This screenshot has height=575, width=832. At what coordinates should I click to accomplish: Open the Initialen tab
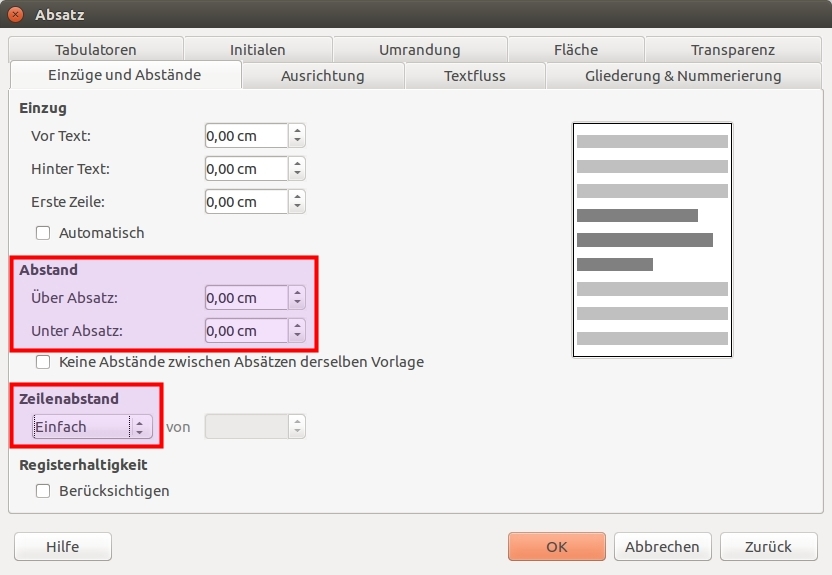[x=257, y=49]
